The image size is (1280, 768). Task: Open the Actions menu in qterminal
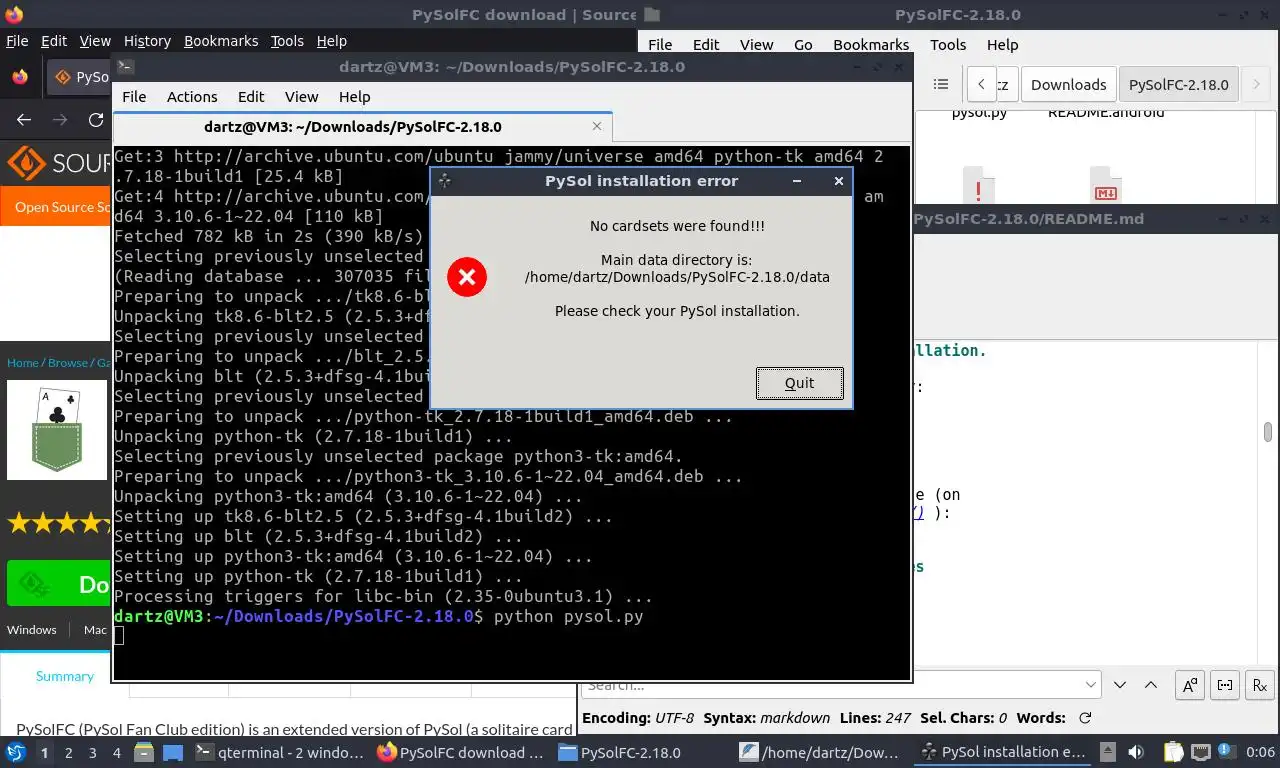(192, 97)
